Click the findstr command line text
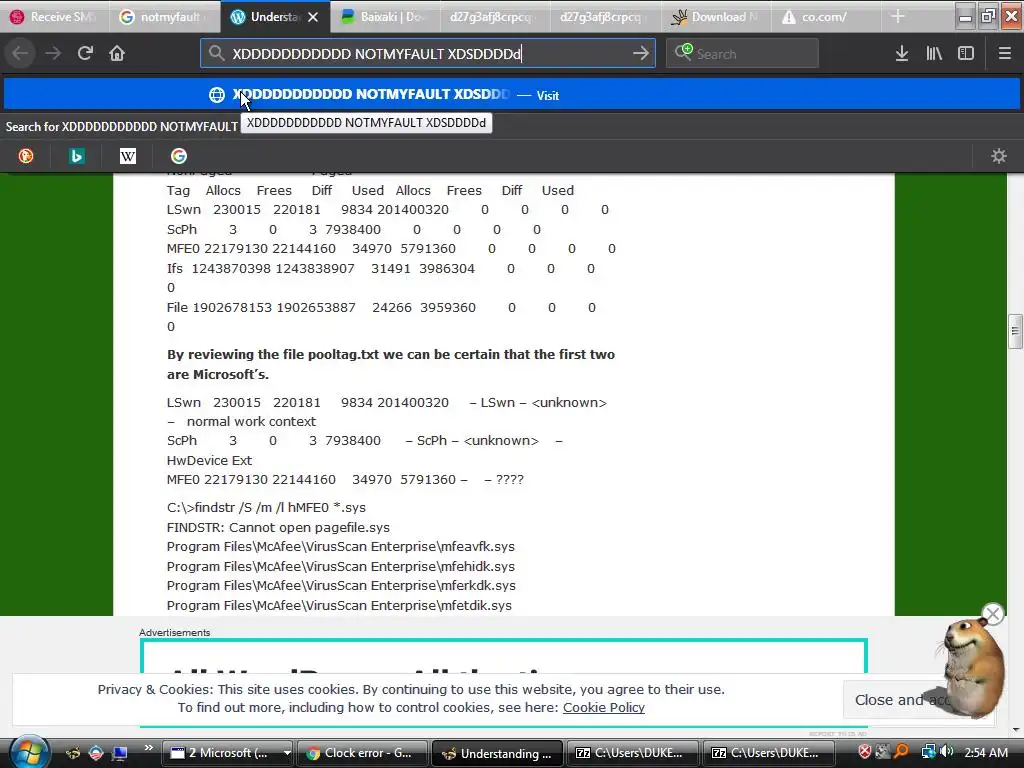This screenshot has height=768, width=1024. click(266, 507)
